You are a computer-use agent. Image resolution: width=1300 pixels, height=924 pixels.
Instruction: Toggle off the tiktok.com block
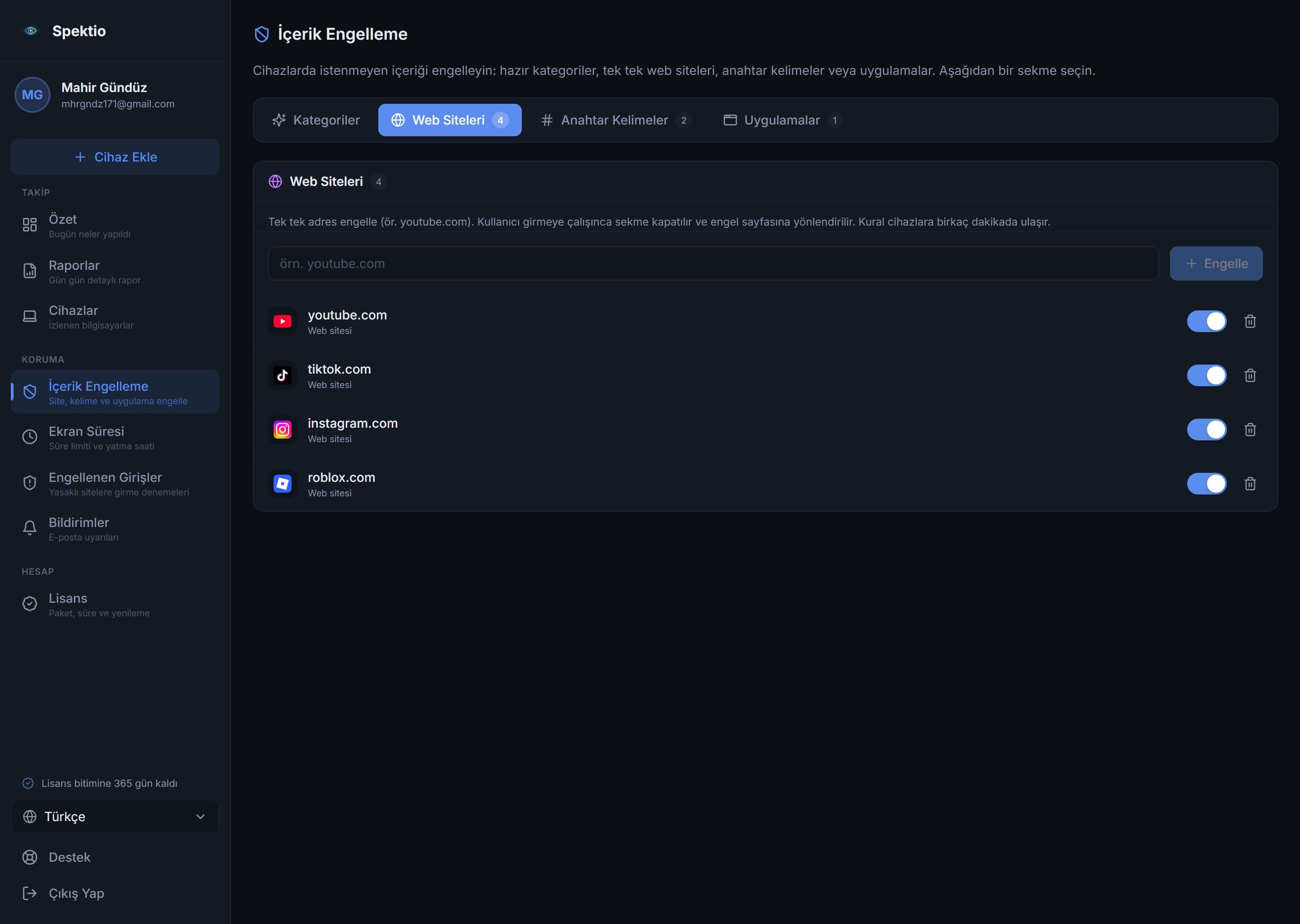click(1207, 375)
